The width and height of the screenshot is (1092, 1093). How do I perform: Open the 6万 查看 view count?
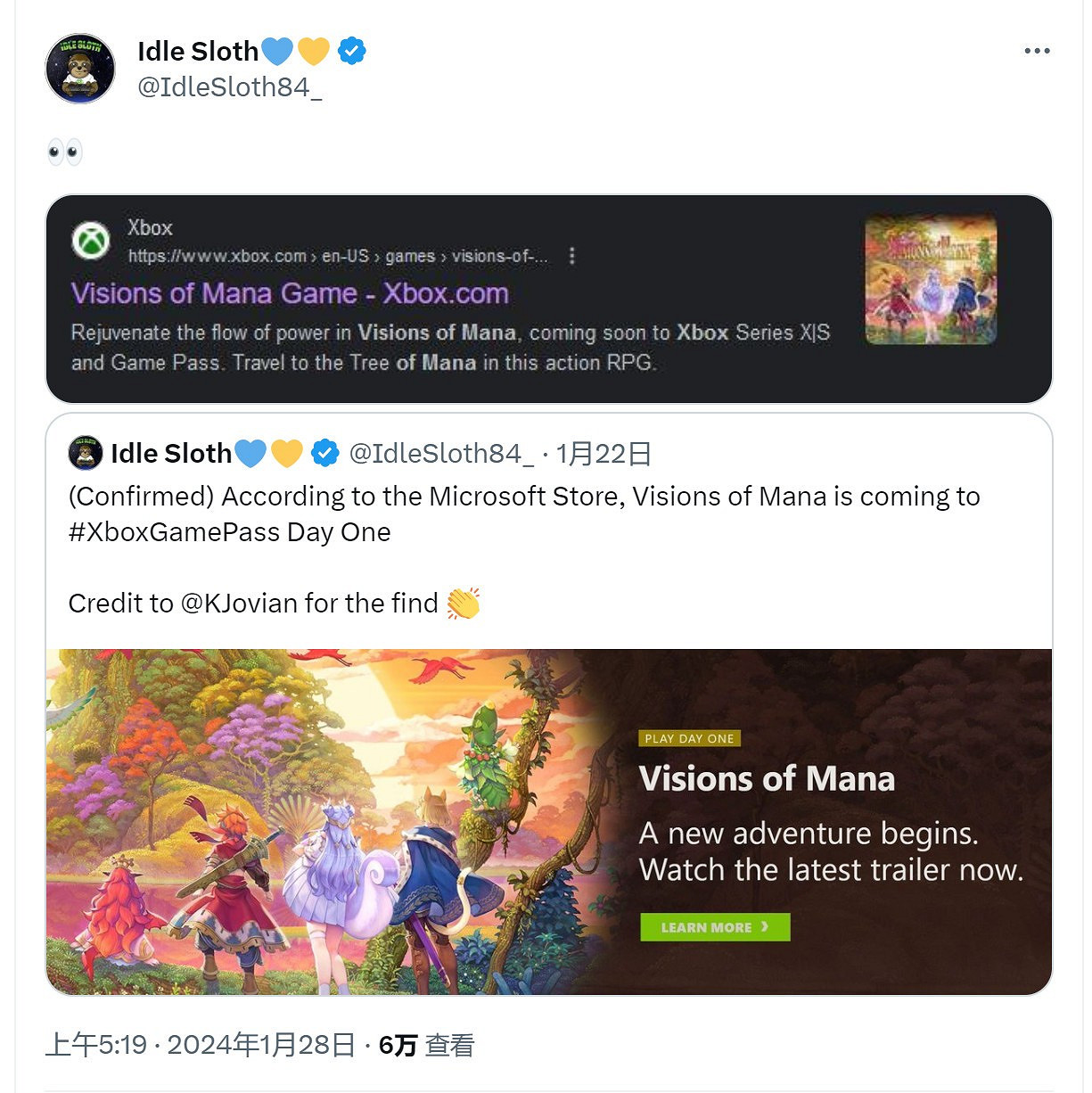[x=426, y=1045]
